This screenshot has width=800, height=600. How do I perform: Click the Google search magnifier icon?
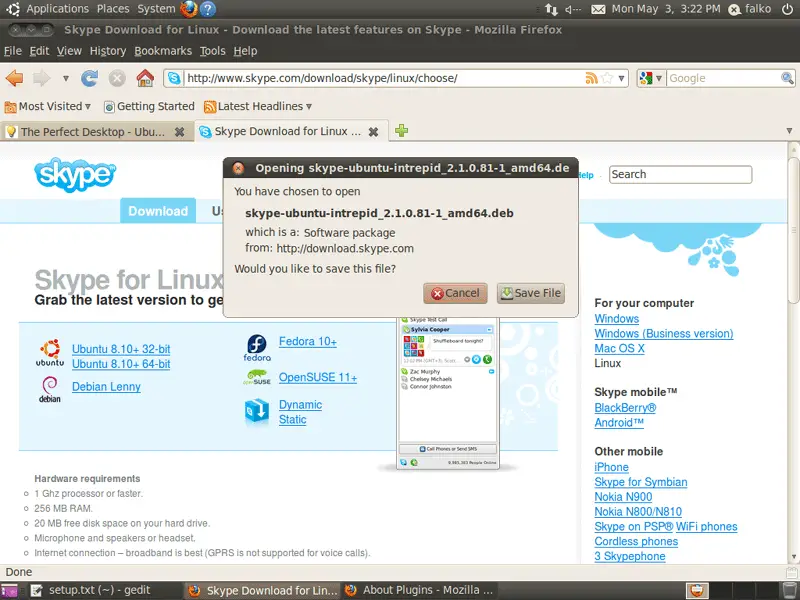pyautogui.click(x=787, y=78)
